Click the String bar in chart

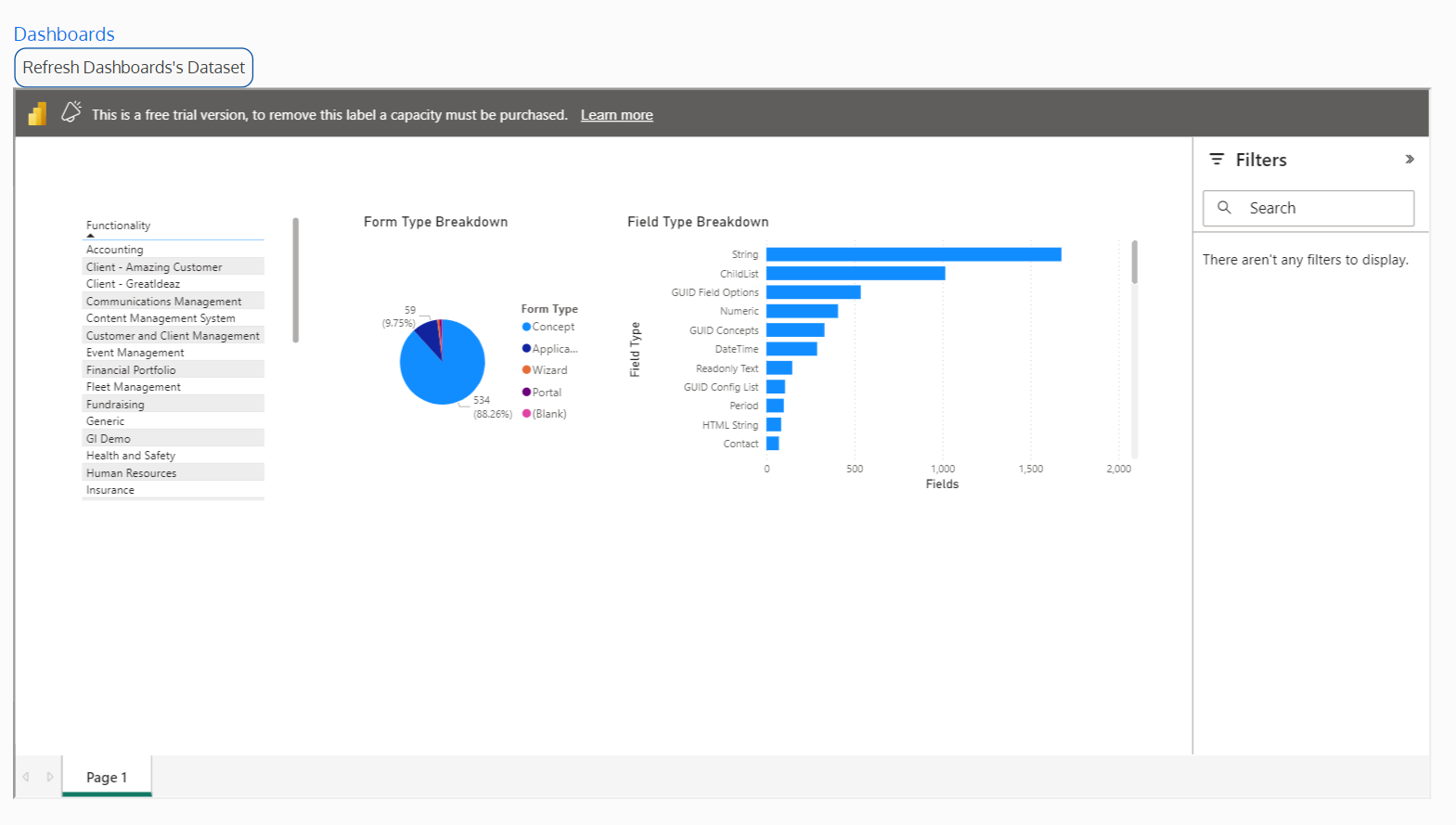coord(914,254)
